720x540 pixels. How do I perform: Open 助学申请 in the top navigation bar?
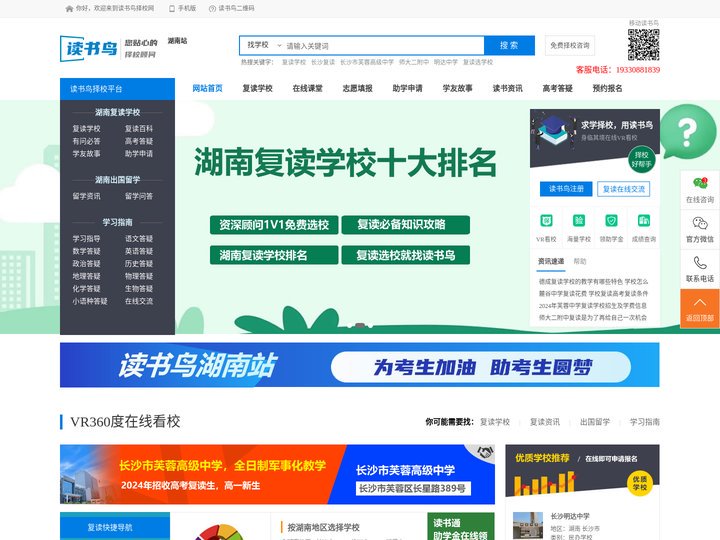click(x=407, y=88)
